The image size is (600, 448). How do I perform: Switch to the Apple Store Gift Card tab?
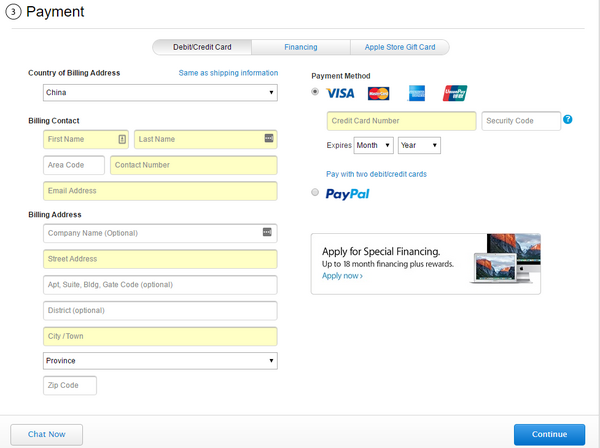pos(400,47)
